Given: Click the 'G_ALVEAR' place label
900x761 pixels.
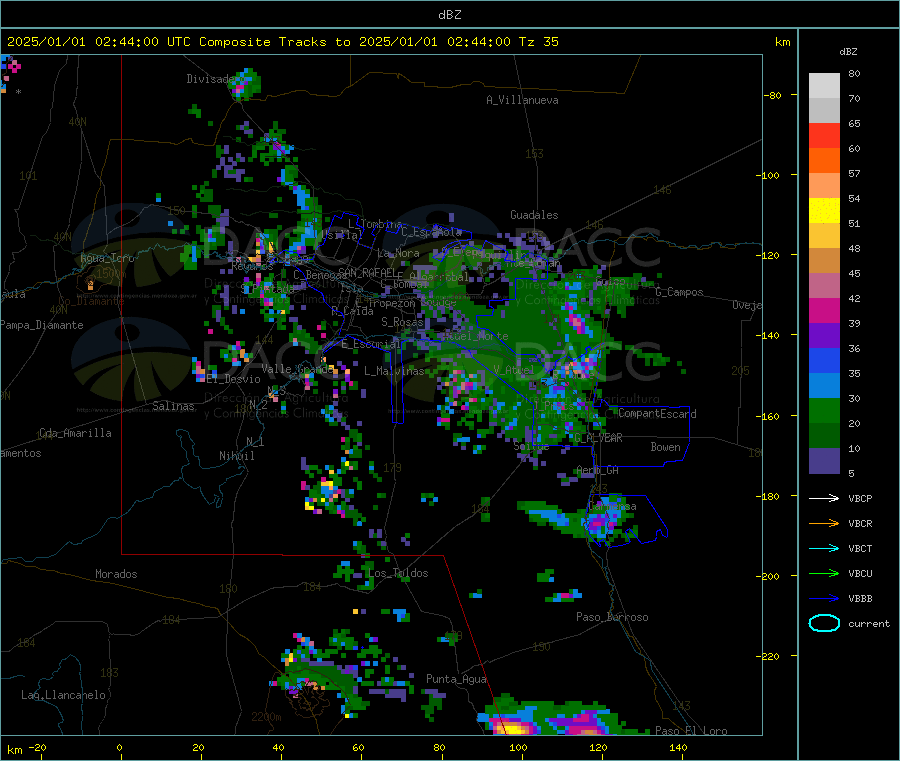Looking at the screenshot, I should point(598,438).
